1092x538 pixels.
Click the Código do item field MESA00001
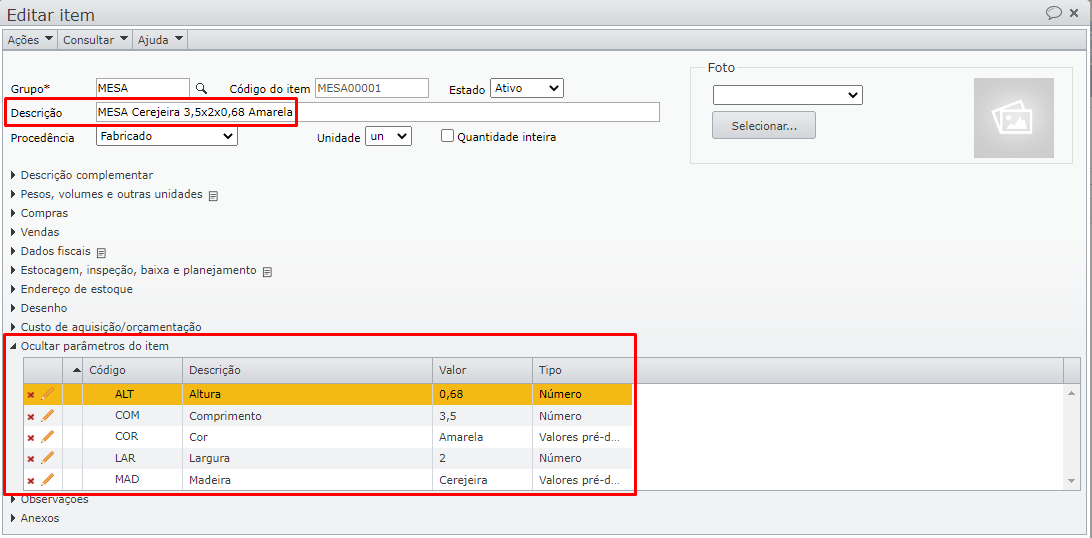[371, 88]
